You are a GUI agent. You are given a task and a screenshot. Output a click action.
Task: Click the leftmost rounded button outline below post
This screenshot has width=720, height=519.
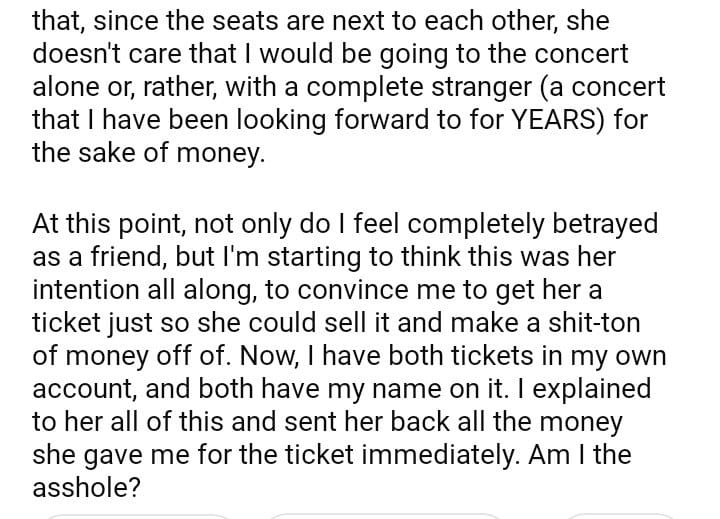click(138, 515)
